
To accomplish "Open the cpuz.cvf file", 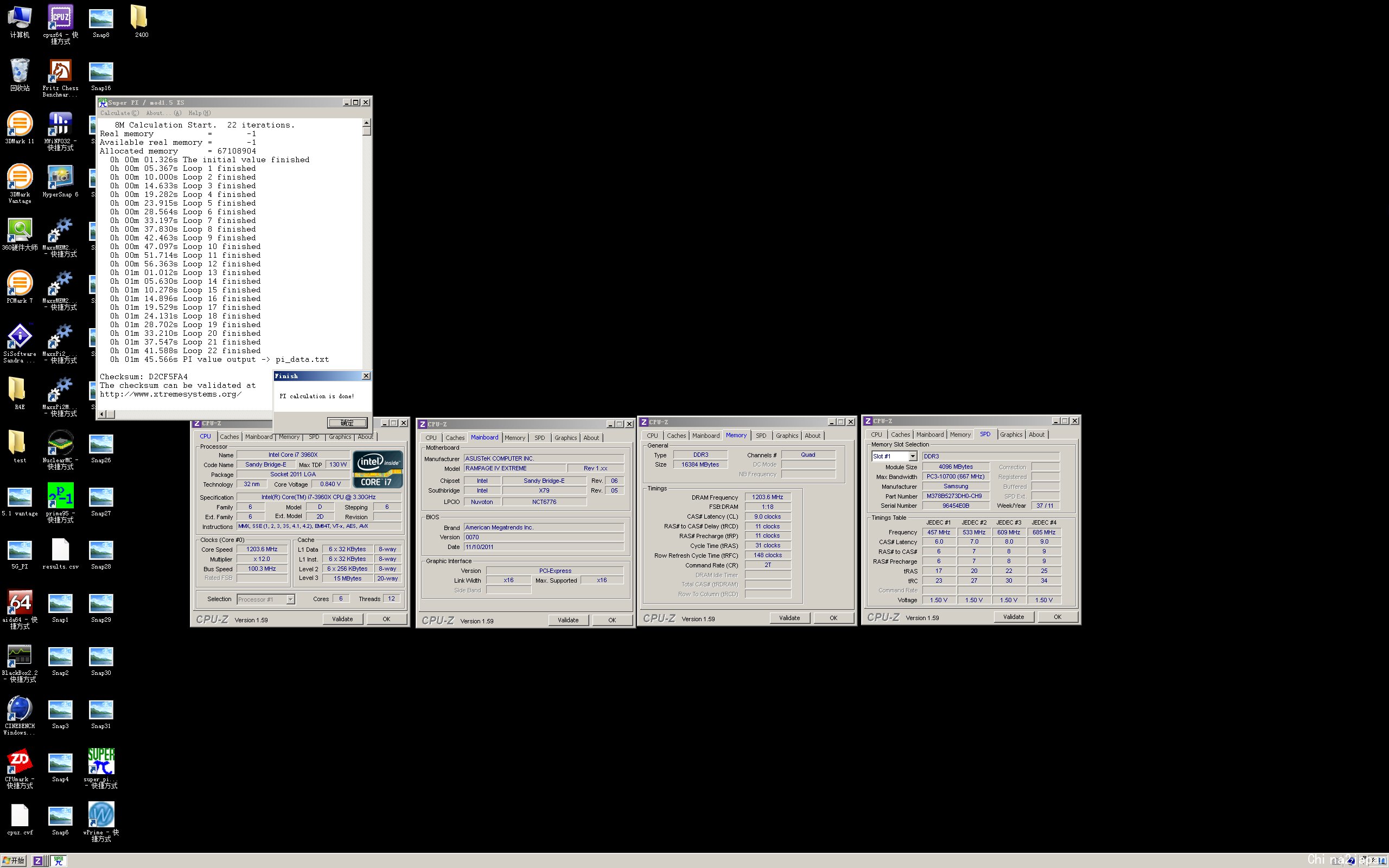I will pyautogui.click(x=20, y=819).
